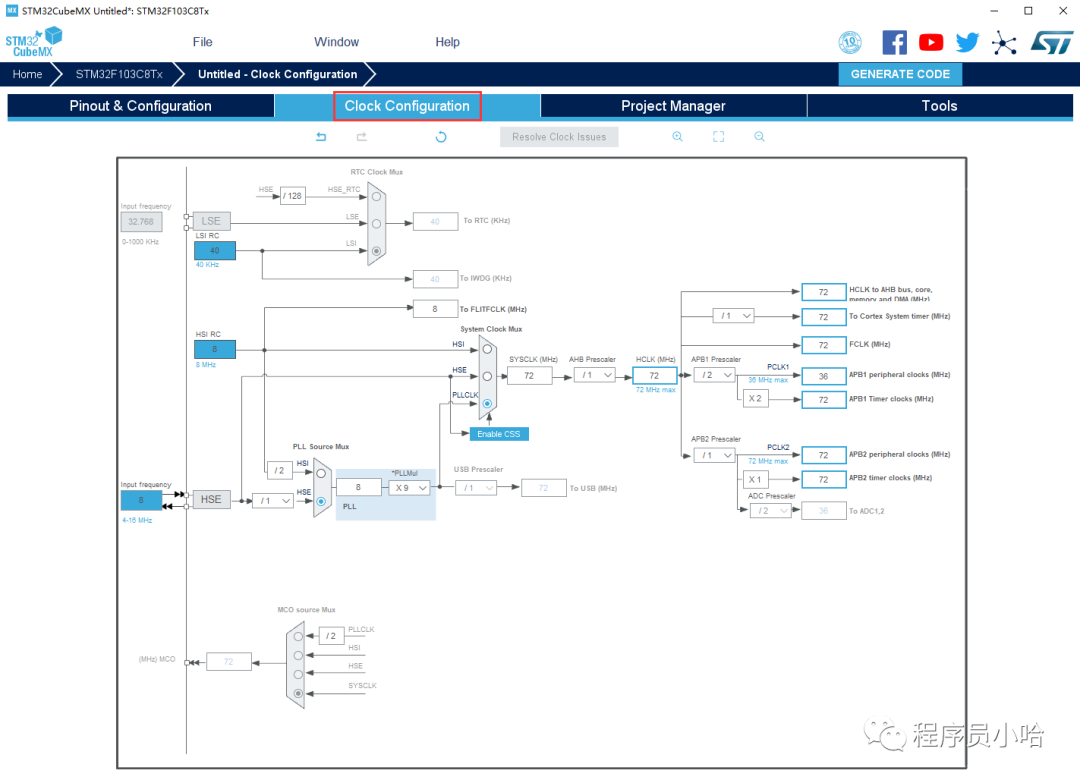Click the zoom in magnifier icon
Image resolution: width=1080 pixels, height=783 pixels.
click(x=677, y=137)
